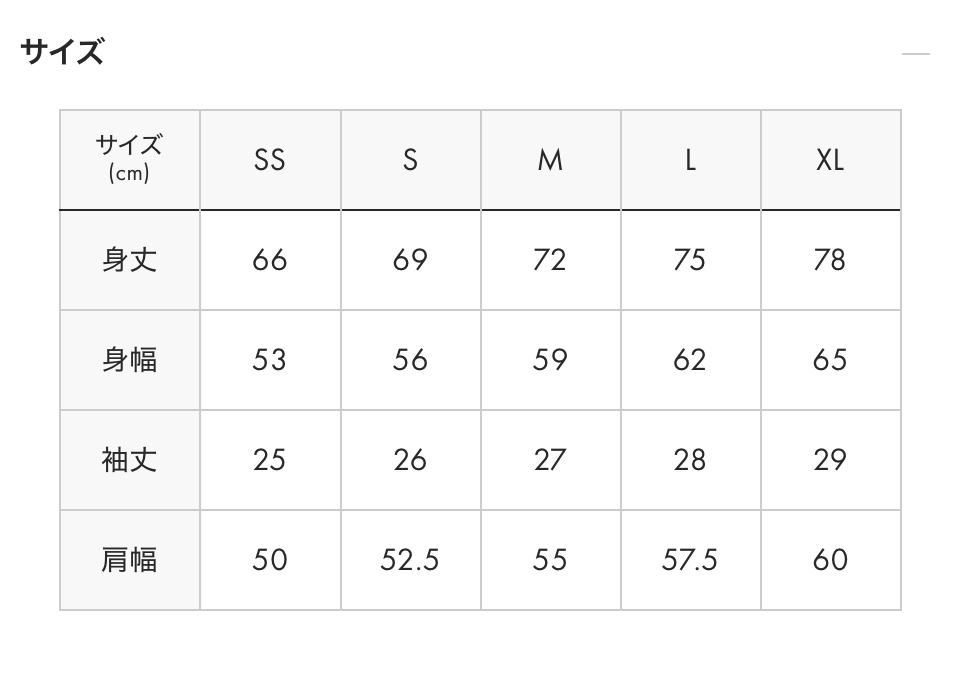The image size is (970, 699).
Task: Click the L size column header
Action: 690,160
